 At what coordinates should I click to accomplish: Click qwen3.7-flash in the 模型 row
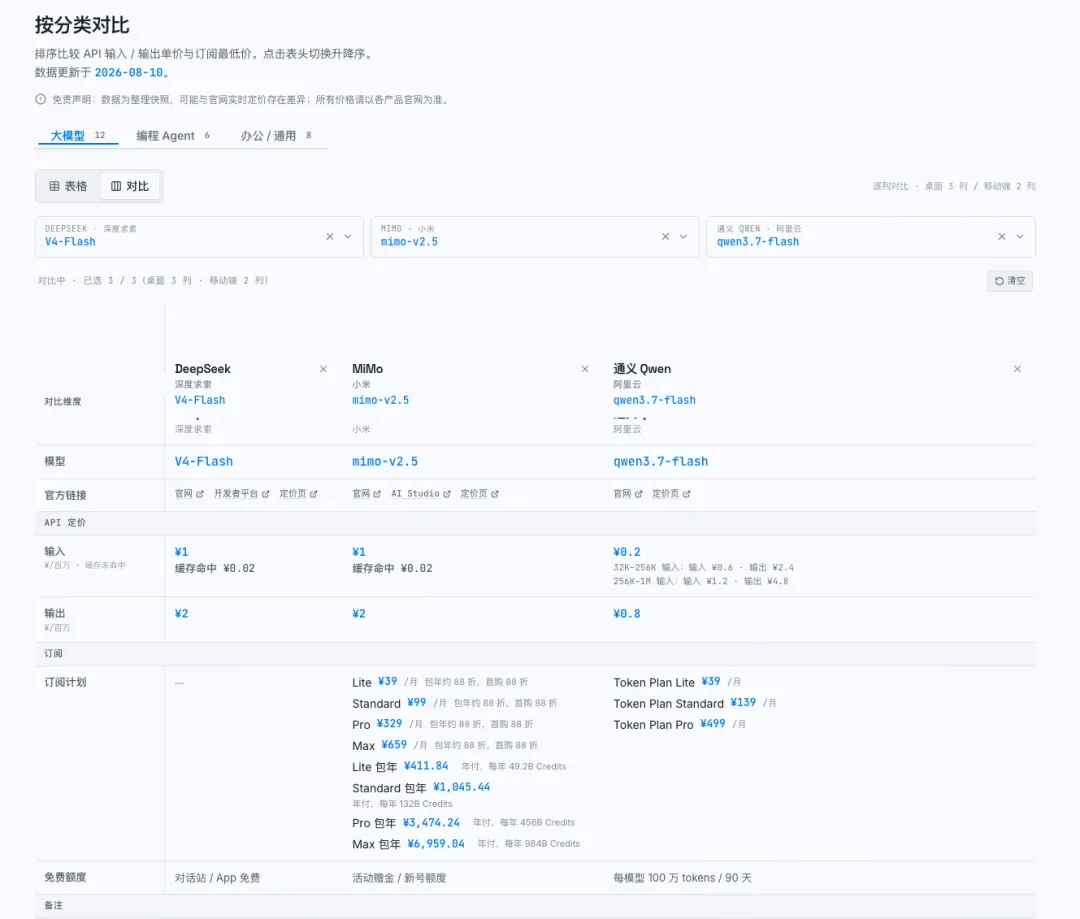coord(661,462)
